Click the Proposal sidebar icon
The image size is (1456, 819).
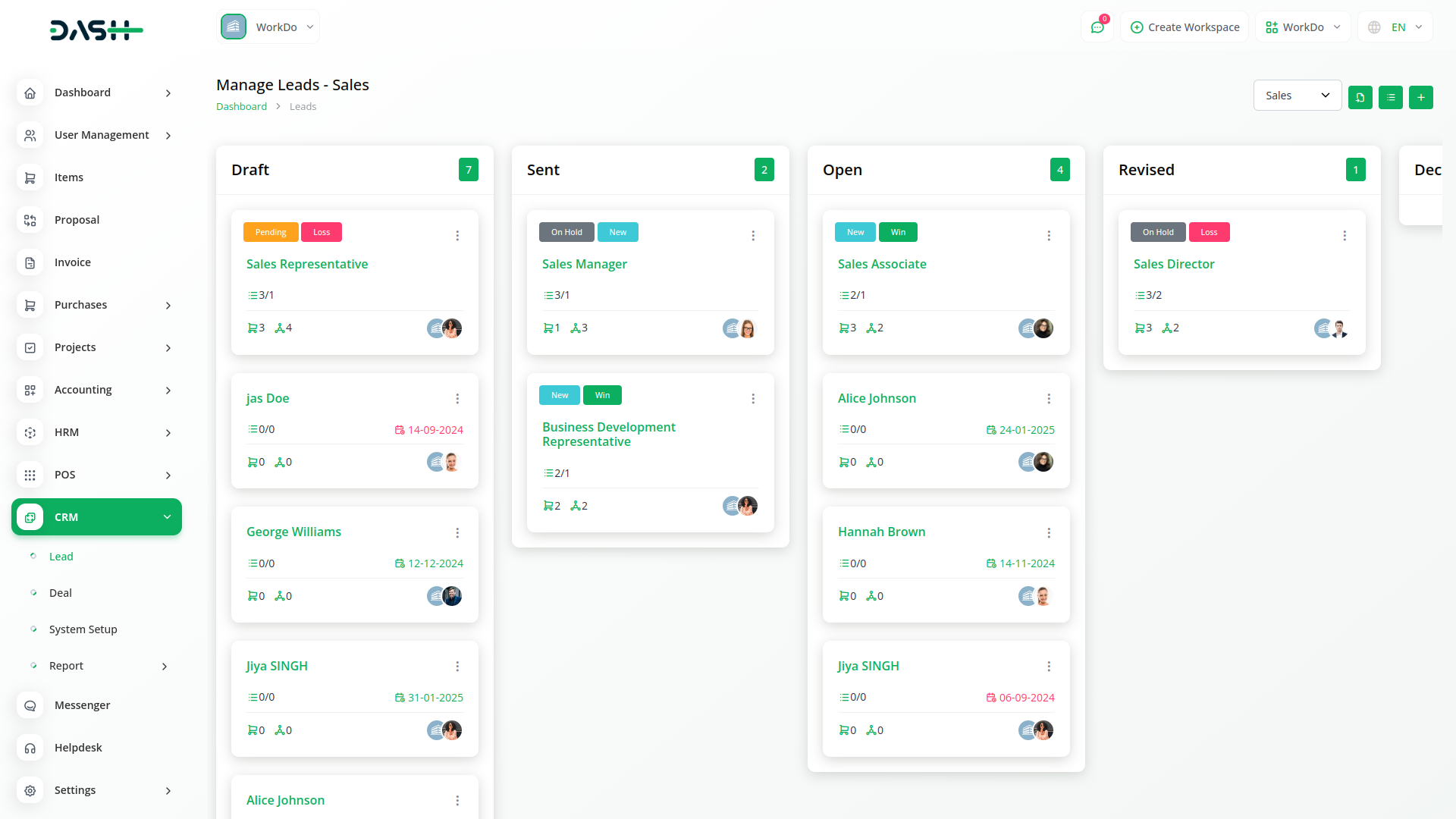tap(30, 220)
